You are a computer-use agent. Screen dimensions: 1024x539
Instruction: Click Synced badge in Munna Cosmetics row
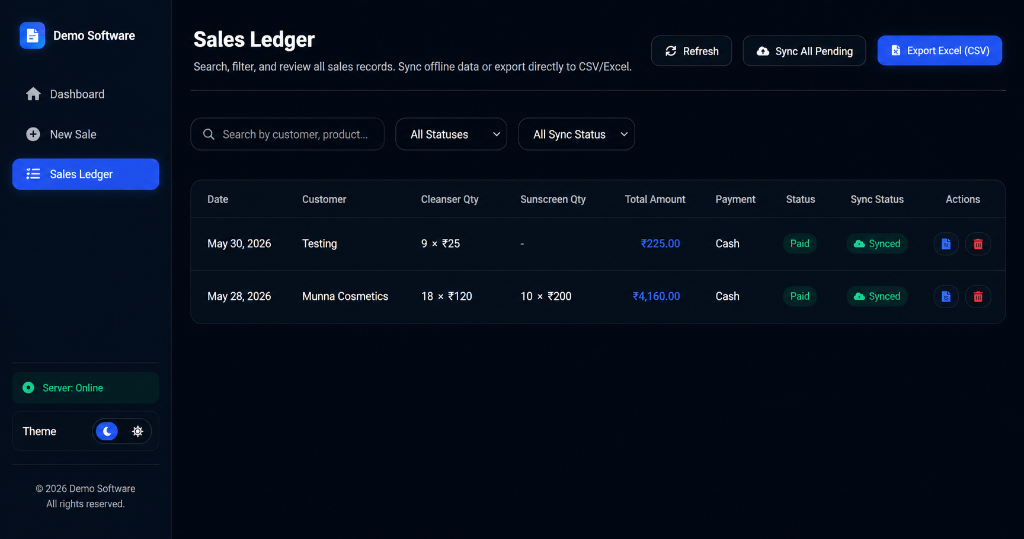point(877,297)
